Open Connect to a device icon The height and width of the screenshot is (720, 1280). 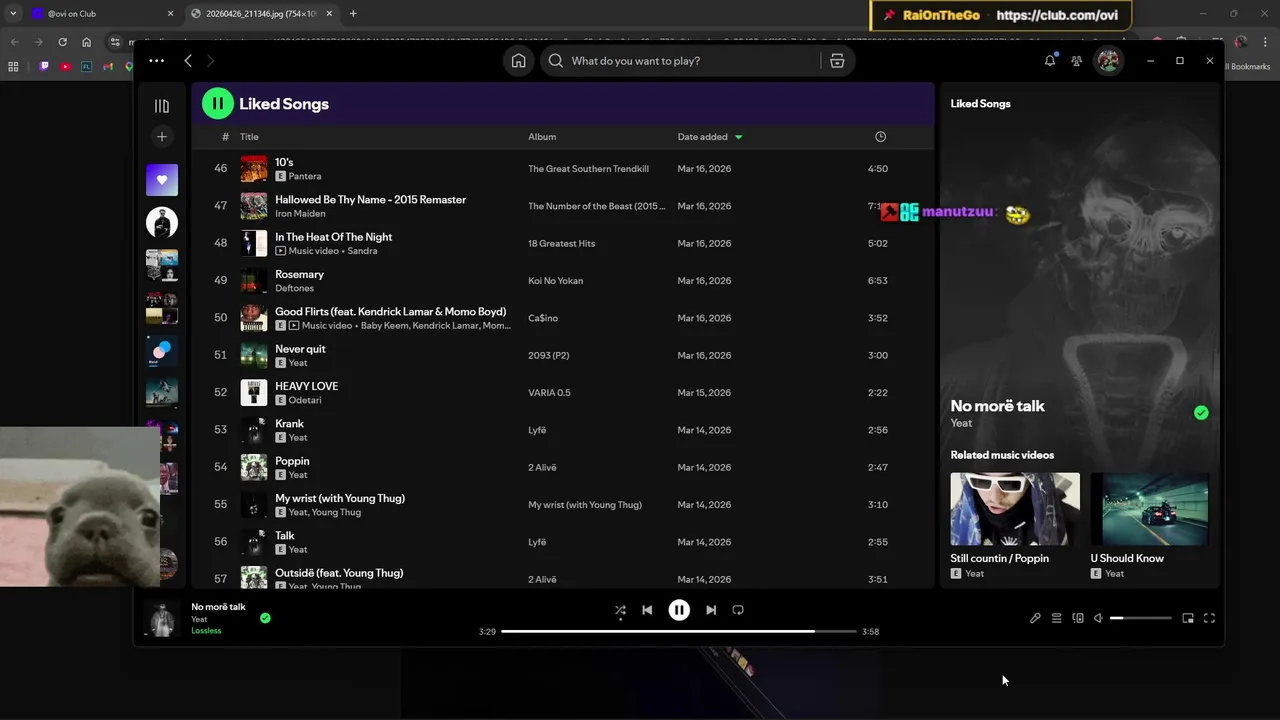(1078, 618)
